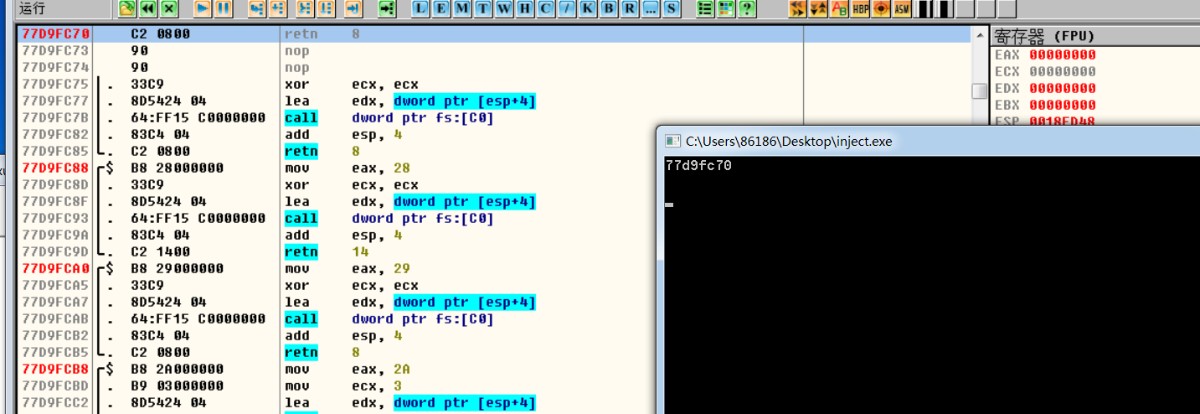Viewport: 1200px width, 414px height.
Task: Click the Step Over toolbar icon
Action: [278, 8]
